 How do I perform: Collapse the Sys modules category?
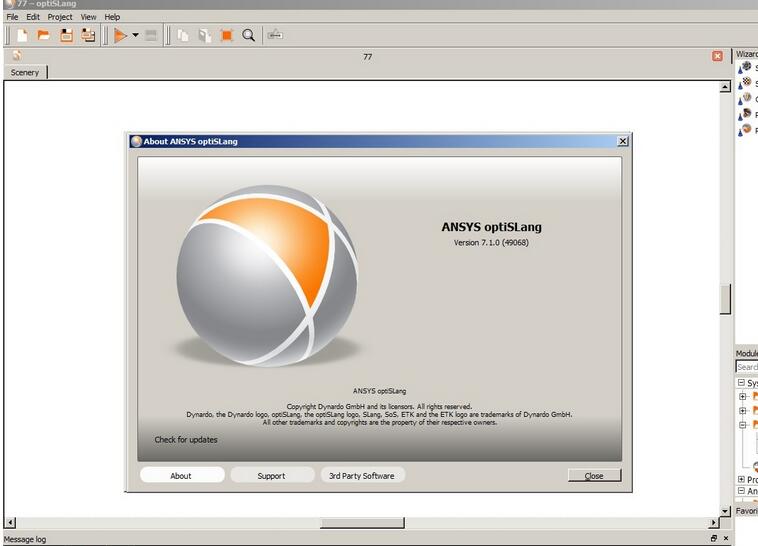(741, 383)
